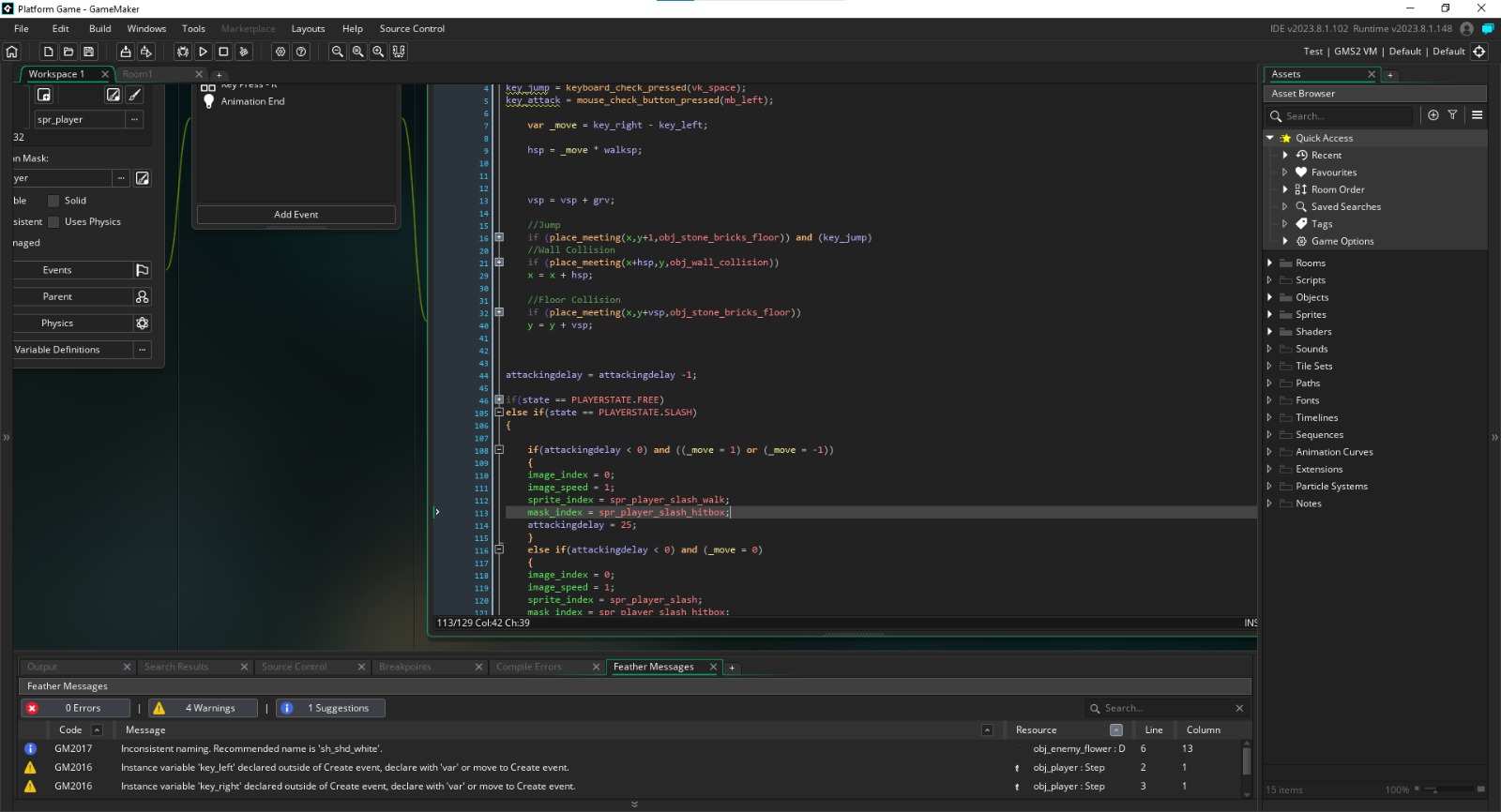Enable the Solid checkbox
This screenshot has width=1501, height=812.
(x=53, y=201)
